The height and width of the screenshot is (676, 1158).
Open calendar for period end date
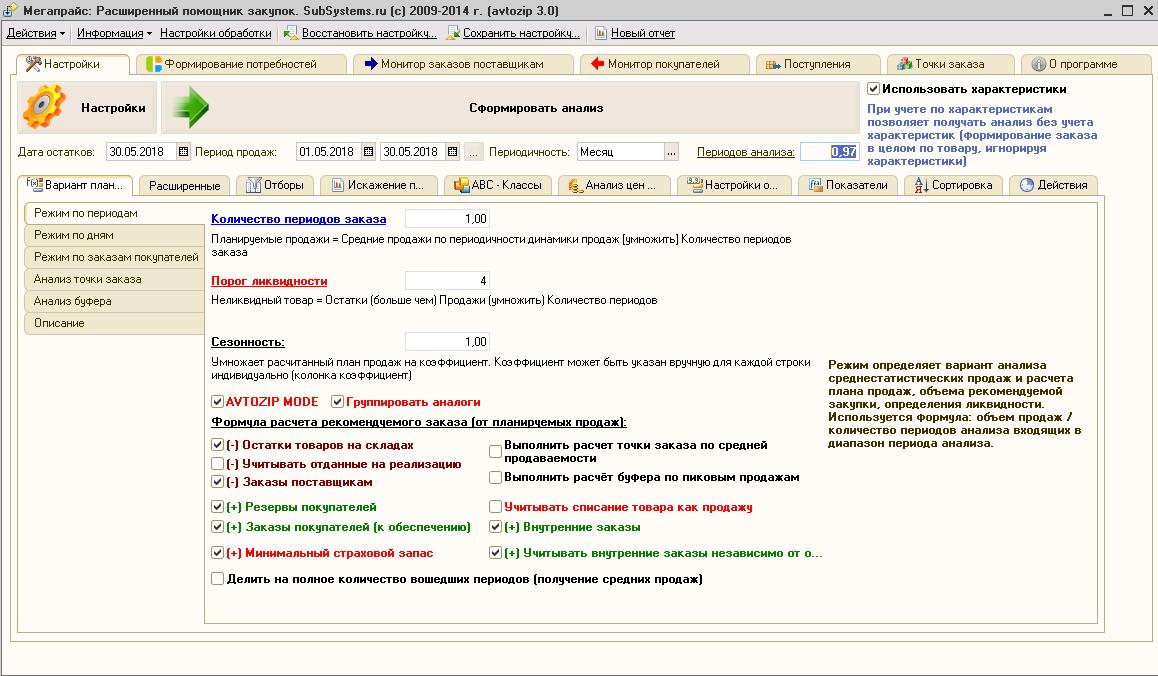click(x=453, y=152)
